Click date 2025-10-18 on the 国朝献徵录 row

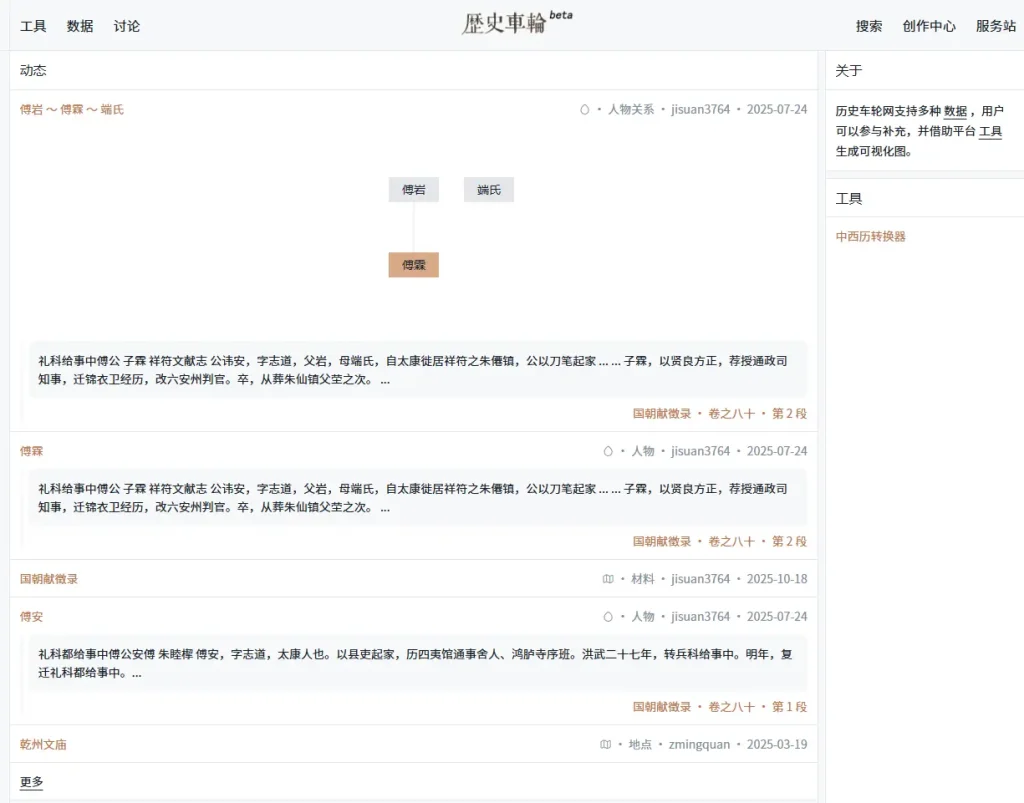777,579
